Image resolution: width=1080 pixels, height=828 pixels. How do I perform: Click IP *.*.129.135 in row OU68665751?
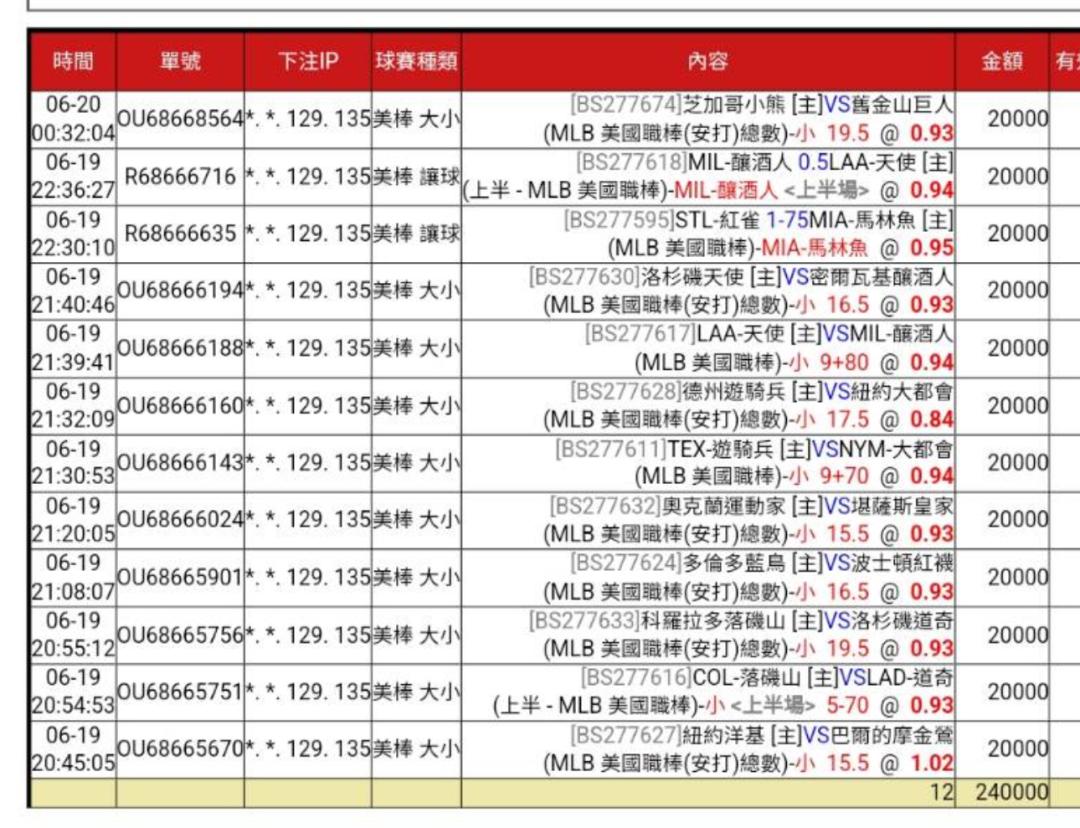click(308, 692)
